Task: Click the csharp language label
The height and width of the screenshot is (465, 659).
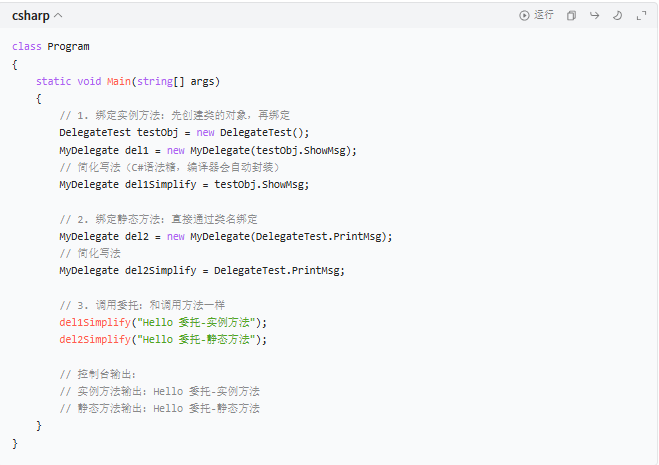Action: (30, 16)
